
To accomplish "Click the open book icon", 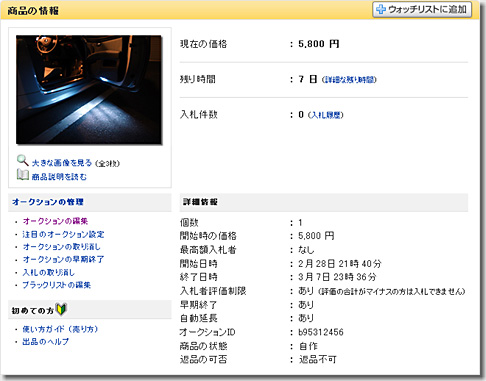I will [x=23, y=174].
